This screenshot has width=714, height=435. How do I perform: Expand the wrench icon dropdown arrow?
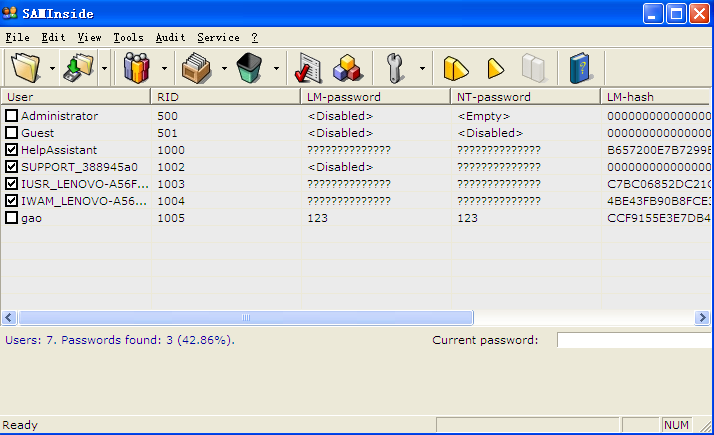click(422, 68)
